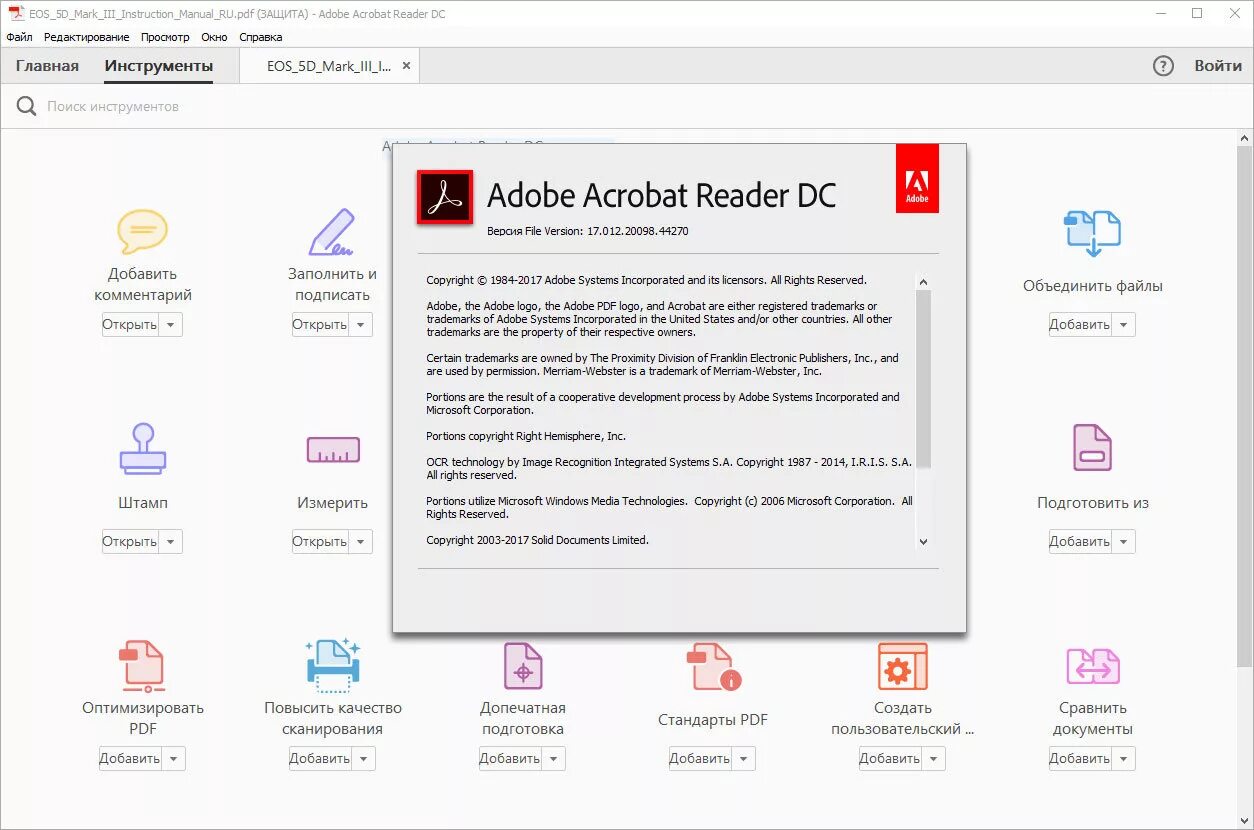Viewport: 1254px width, 830px height.
Task: Switch to the Главная tab
Action: [x=47, y=66]
